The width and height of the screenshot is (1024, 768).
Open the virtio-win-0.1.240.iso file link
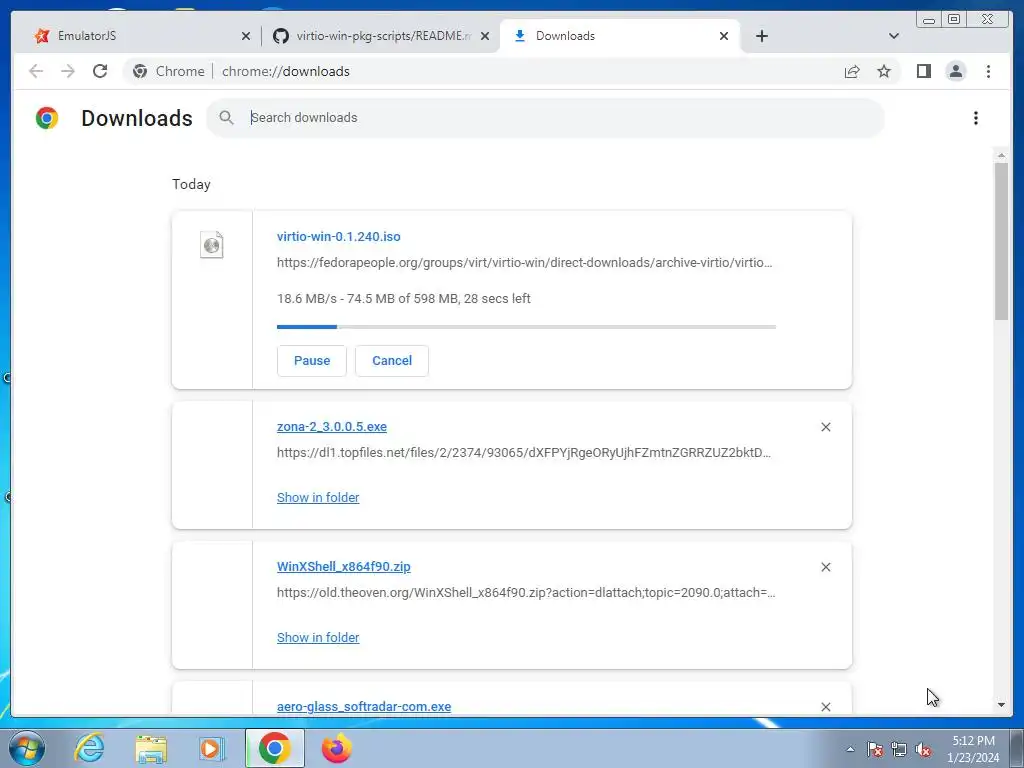pos(338,236)
